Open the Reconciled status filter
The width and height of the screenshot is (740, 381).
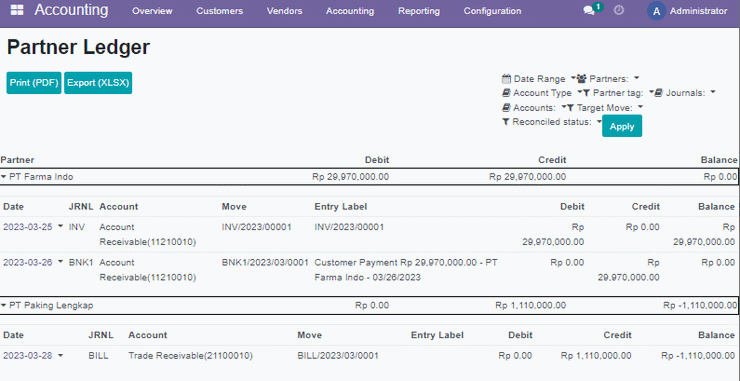pyautogui.click(x=551, y=122)
